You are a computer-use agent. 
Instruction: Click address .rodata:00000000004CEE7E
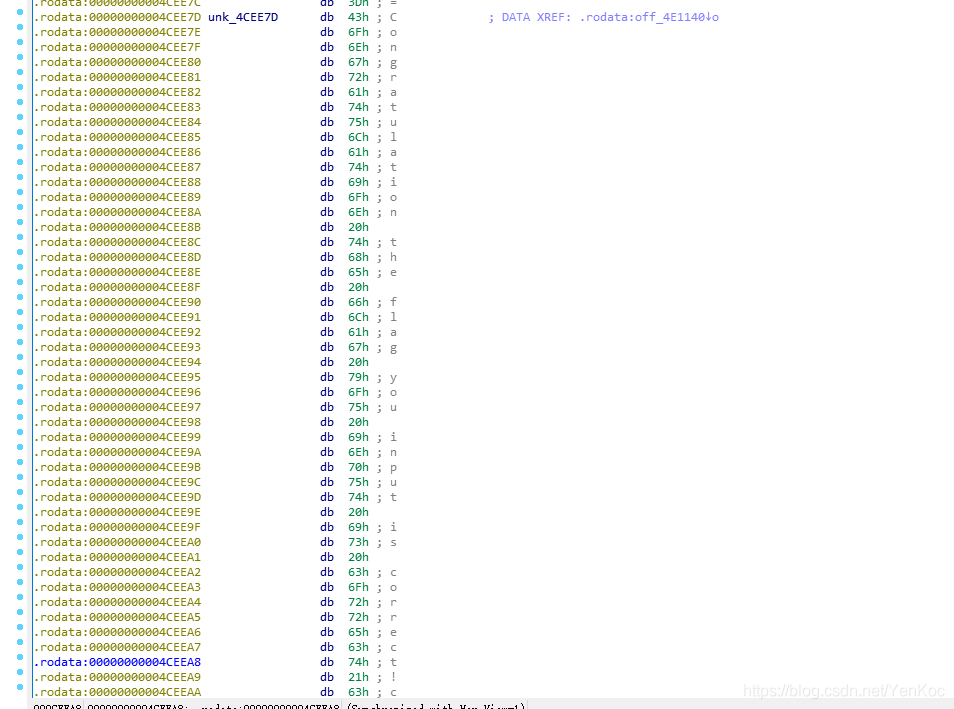click(x=117, y=32)
